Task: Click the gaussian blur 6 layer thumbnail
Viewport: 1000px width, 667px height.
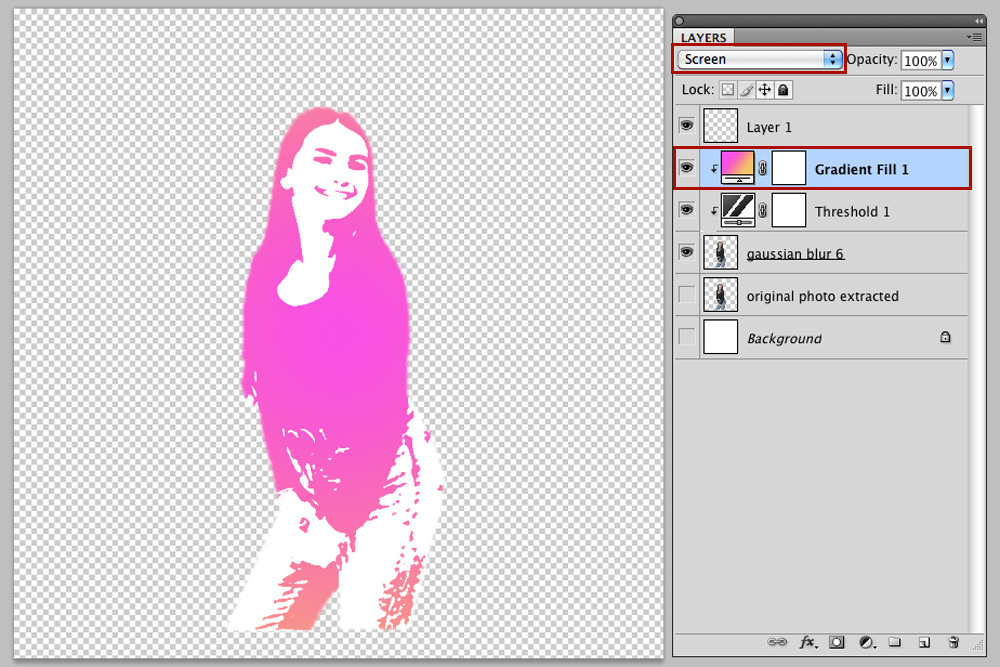Action: (x=721, y=252)
